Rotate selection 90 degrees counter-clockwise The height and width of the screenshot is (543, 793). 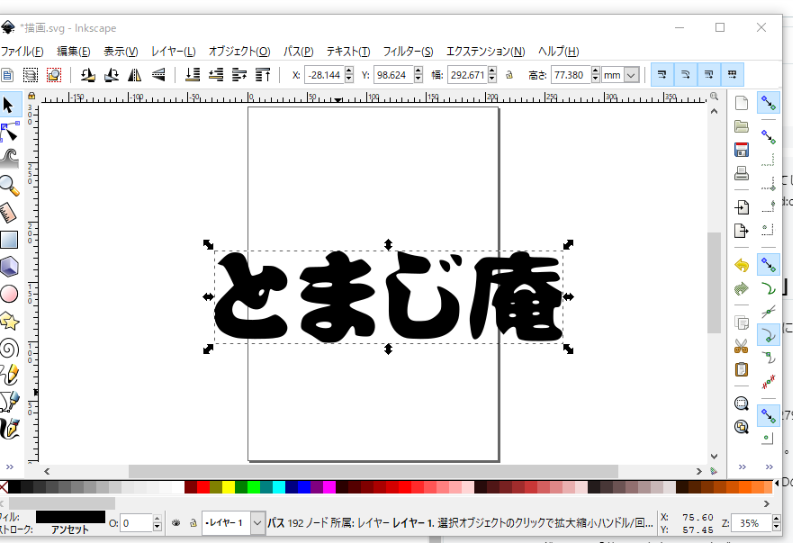pos(88,75)
